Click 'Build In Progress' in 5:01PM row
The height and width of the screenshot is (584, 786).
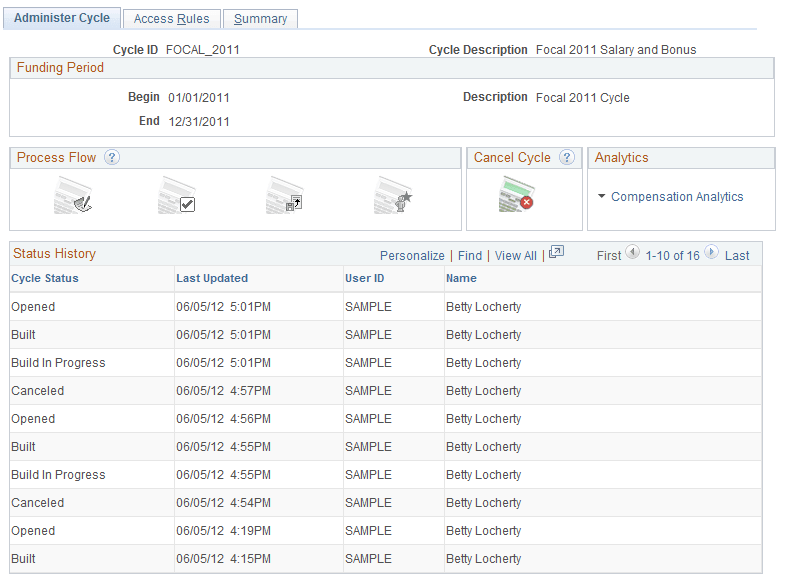coord(58,363)
